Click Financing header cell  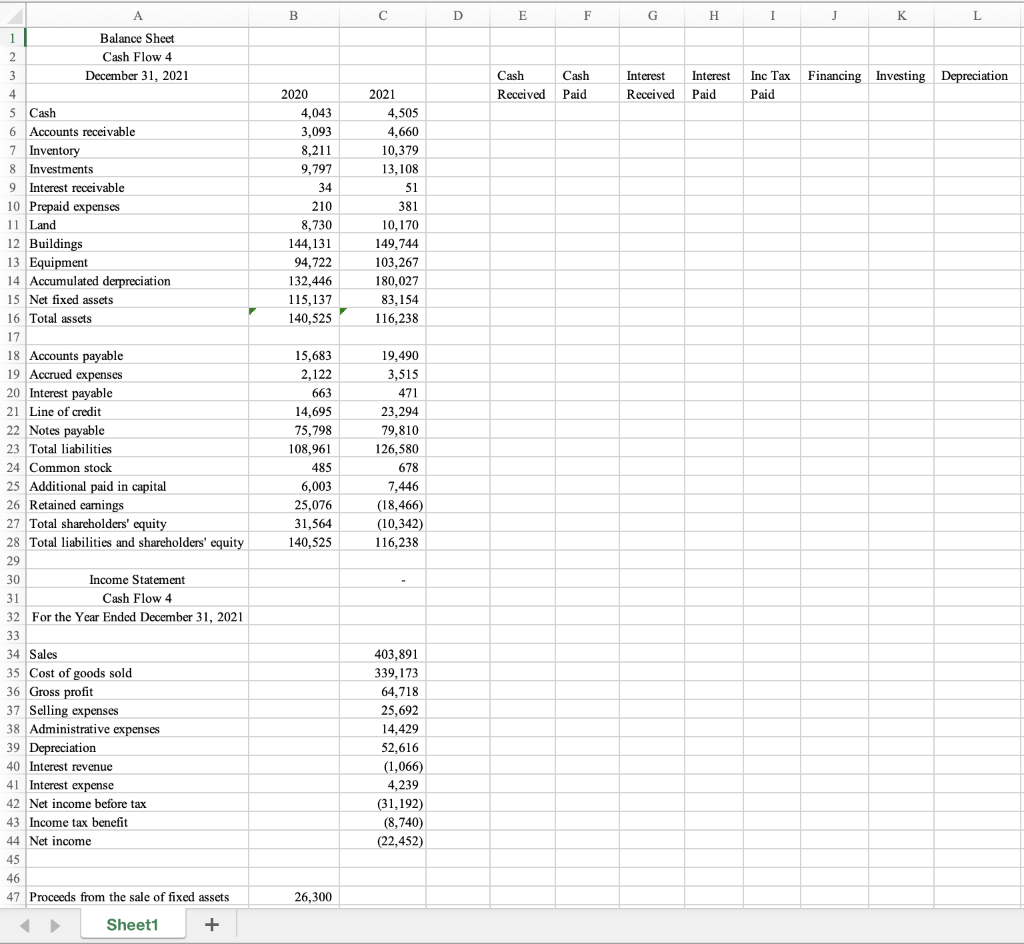pos(835,75)
